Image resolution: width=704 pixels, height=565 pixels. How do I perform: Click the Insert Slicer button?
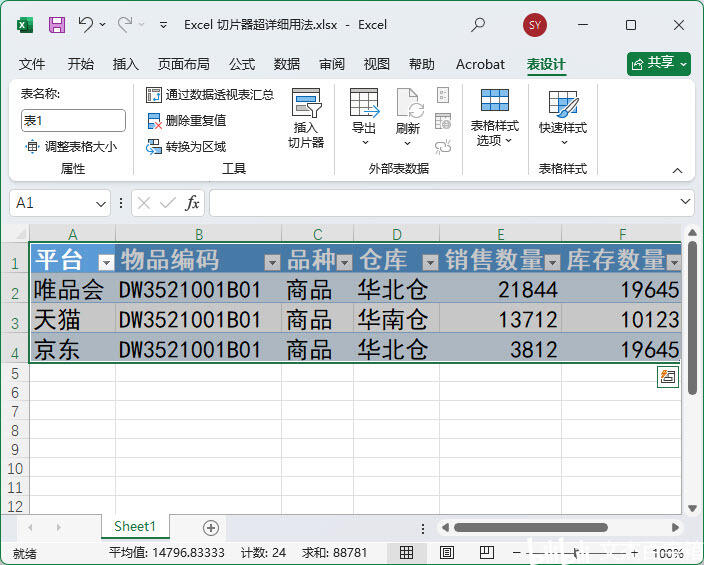[x=306, y=118]
